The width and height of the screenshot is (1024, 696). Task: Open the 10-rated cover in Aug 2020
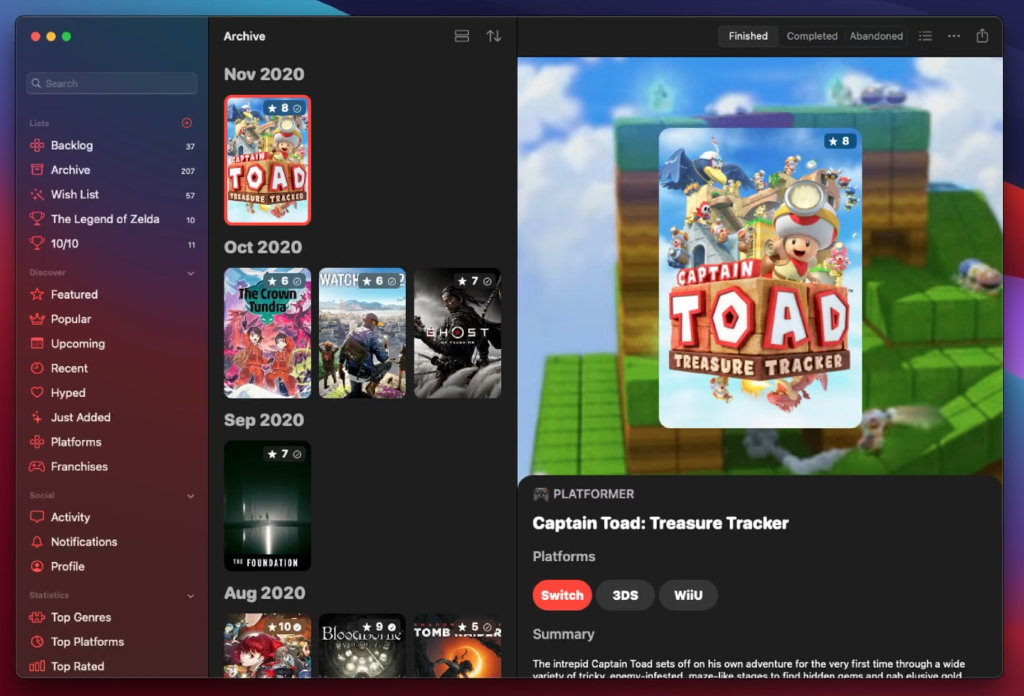tap(268, 646)
